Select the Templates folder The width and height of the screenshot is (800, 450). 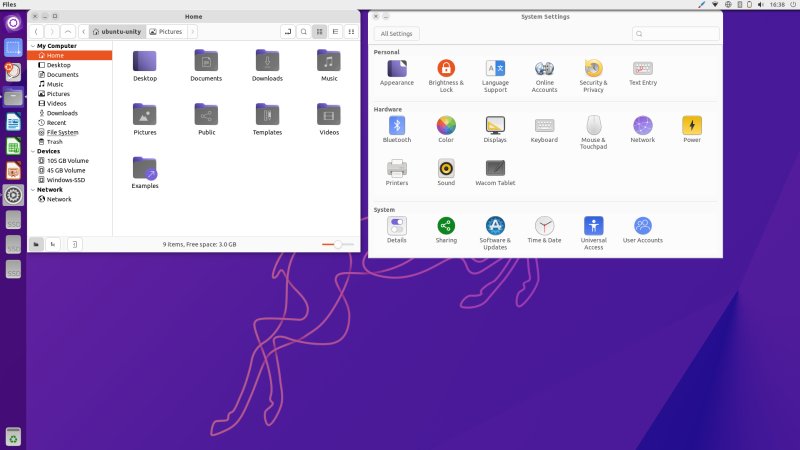[x=267, y=119]
